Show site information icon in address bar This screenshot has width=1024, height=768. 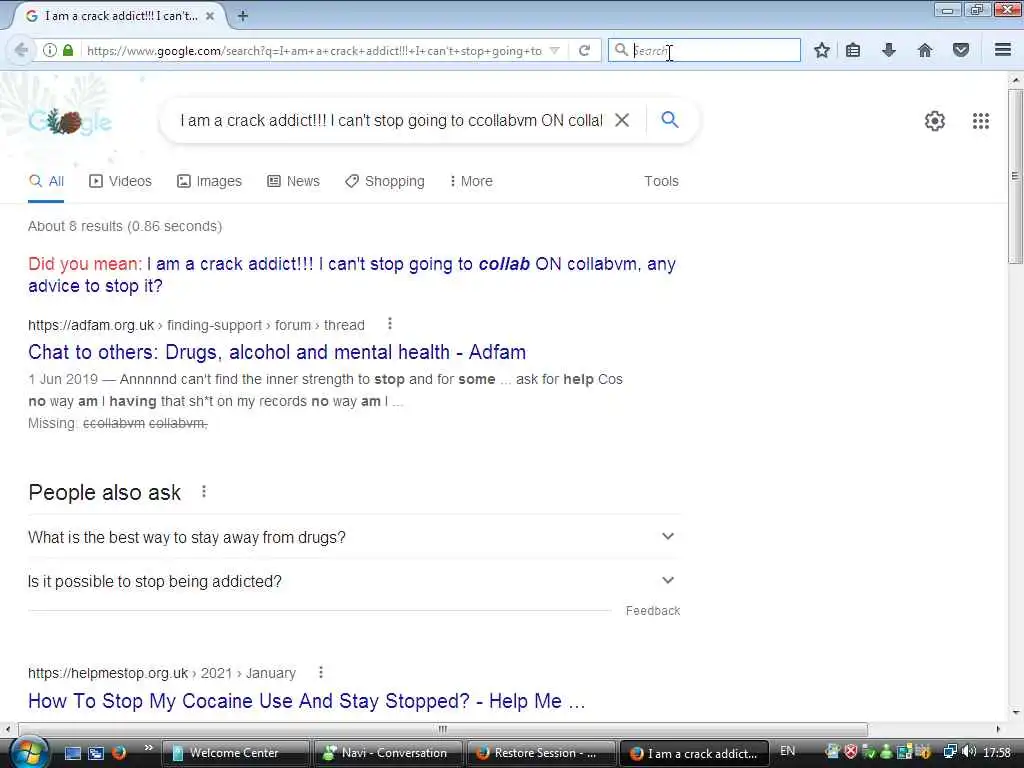tap(50, 50)
